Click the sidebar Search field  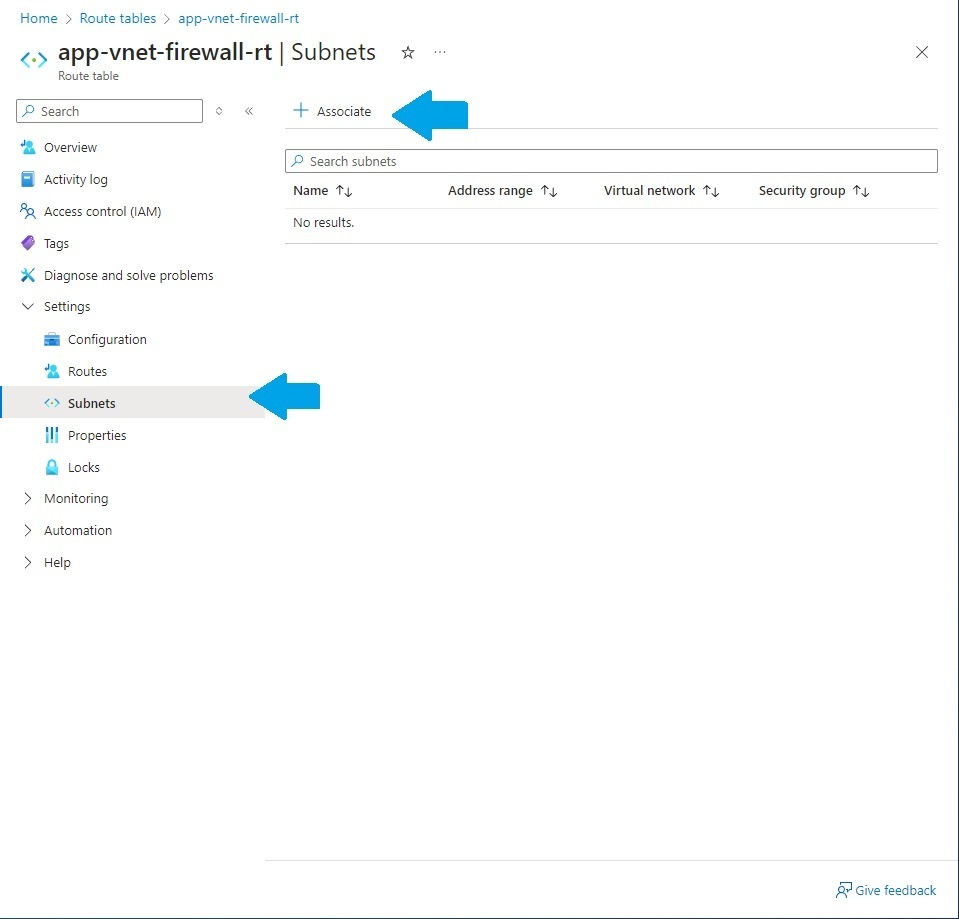(x=109, y=111)
